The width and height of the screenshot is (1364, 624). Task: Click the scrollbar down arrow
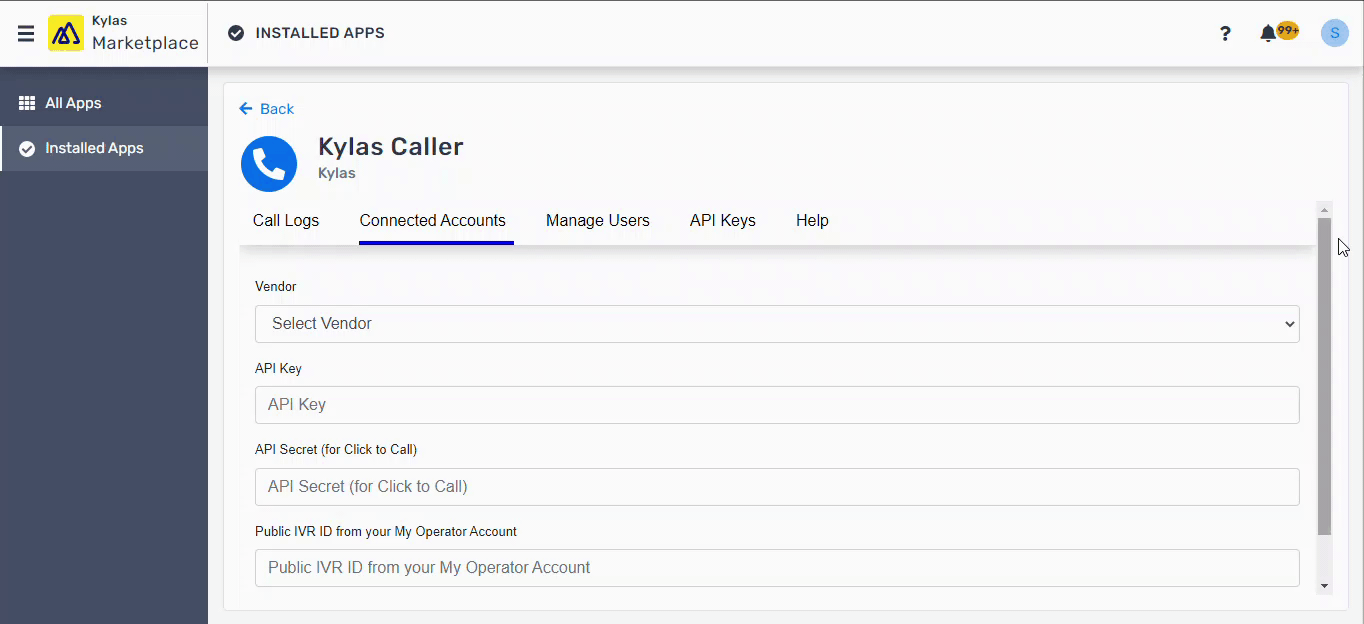pyautogui.click(x=1325, y=586)
